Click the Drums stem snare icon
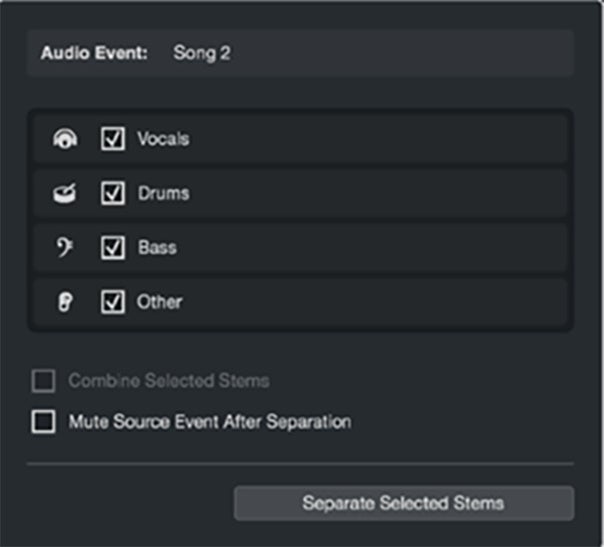The image size is (604, 547). pyautogui.click(x=64, y=193)
